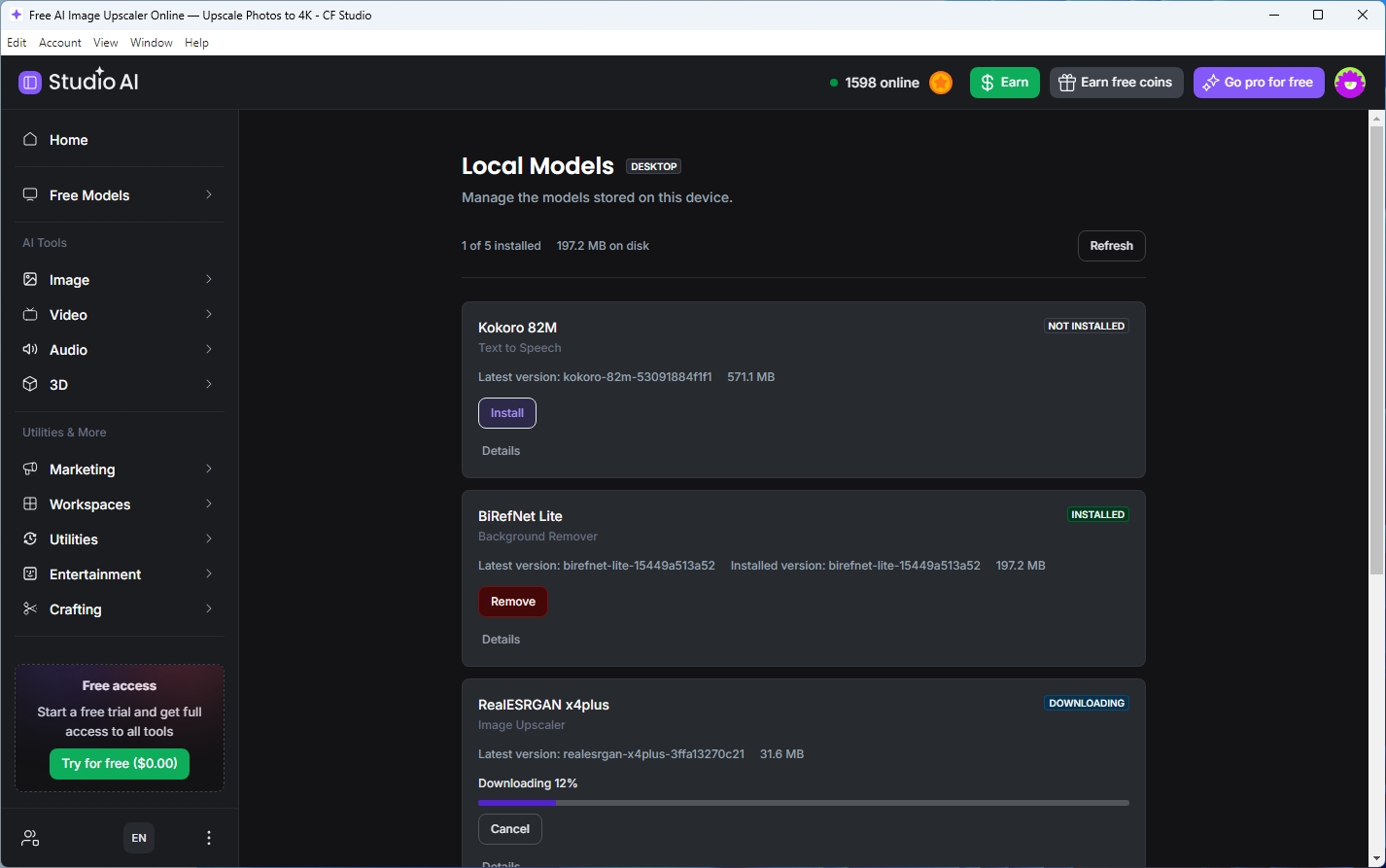Click the Kokoro 82M model title
Viewport: 1386px width, 868px height.
(517, 328)
